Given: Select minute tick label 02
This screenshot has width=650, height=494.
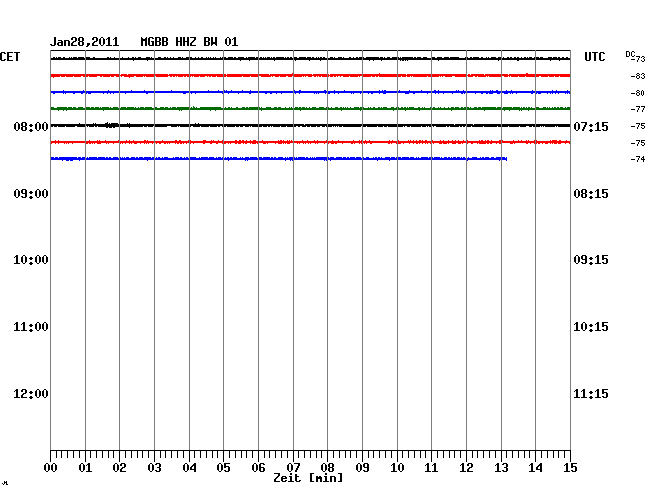Looking at the screenshot, I should coord(119,468).
